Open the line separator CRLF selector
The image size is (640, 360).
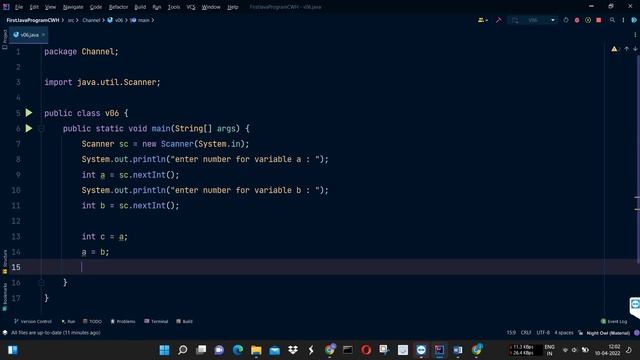click(x=526, y=333)
